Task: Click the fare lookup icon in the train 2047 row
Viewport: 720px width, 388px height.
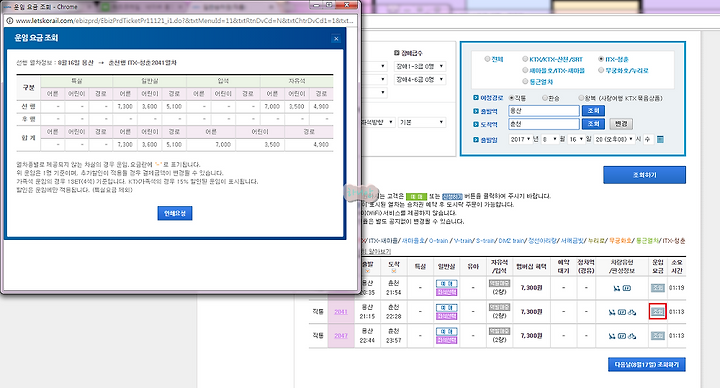Action: click(x=658, y=336)
